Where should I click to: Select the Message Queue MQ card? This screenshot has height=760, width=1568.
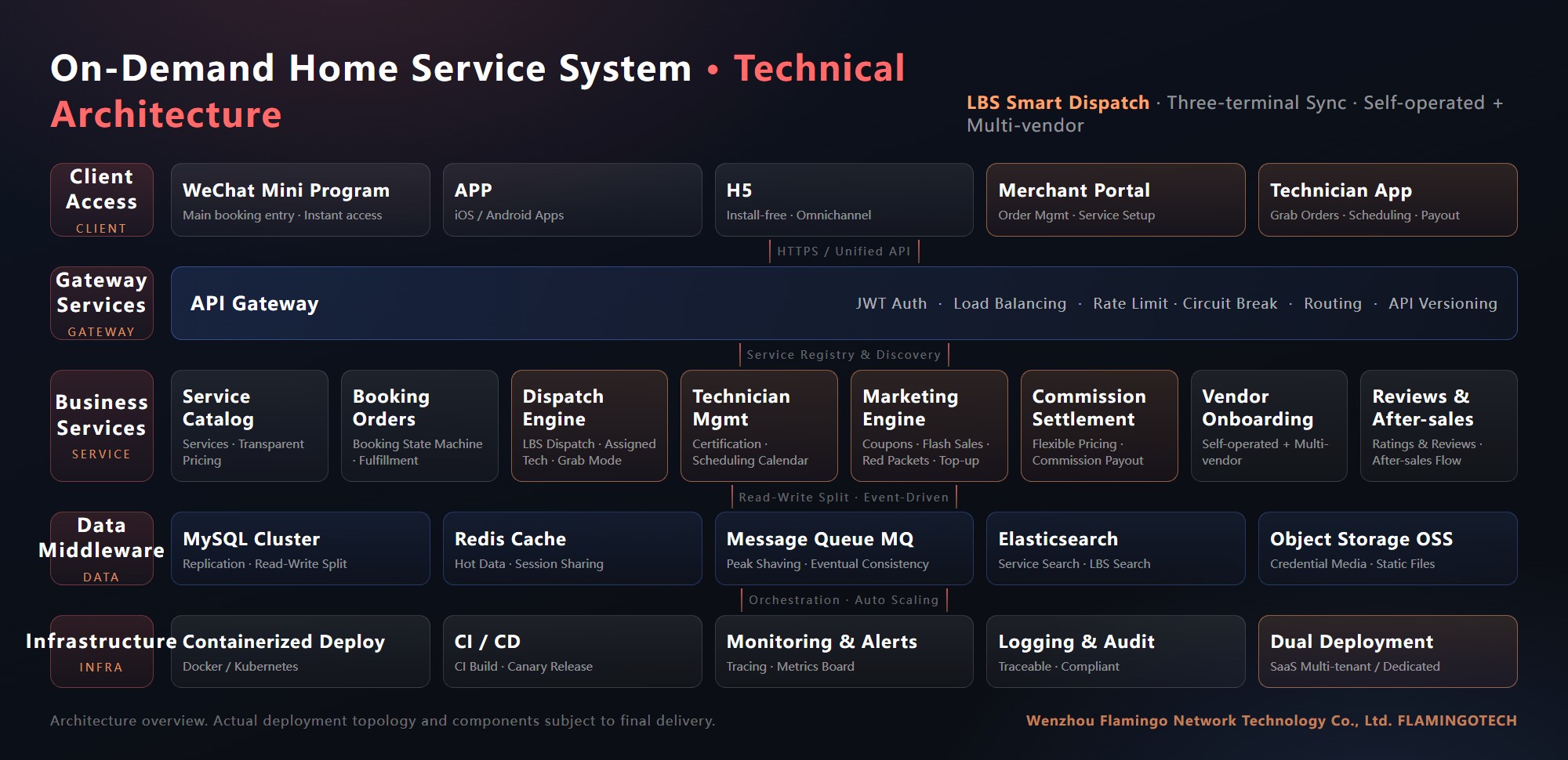tap(844, 548)
